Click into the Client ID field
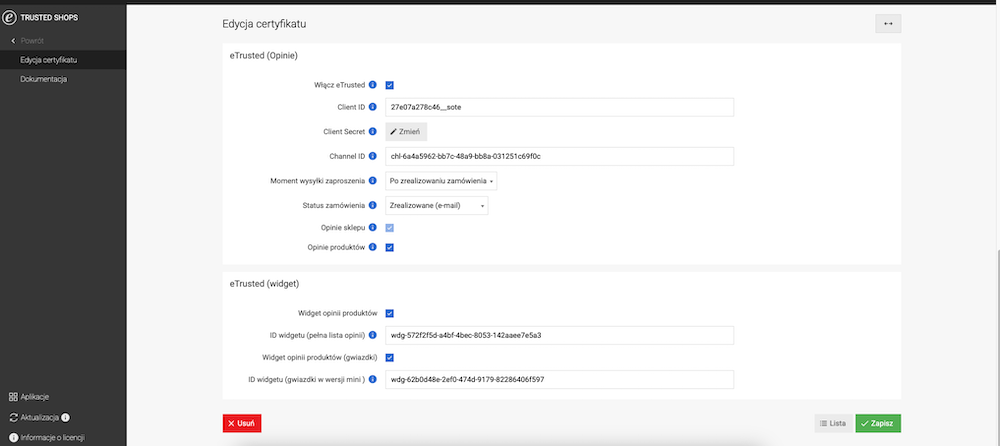1000x446 pixels. click(x=559, y=107)
